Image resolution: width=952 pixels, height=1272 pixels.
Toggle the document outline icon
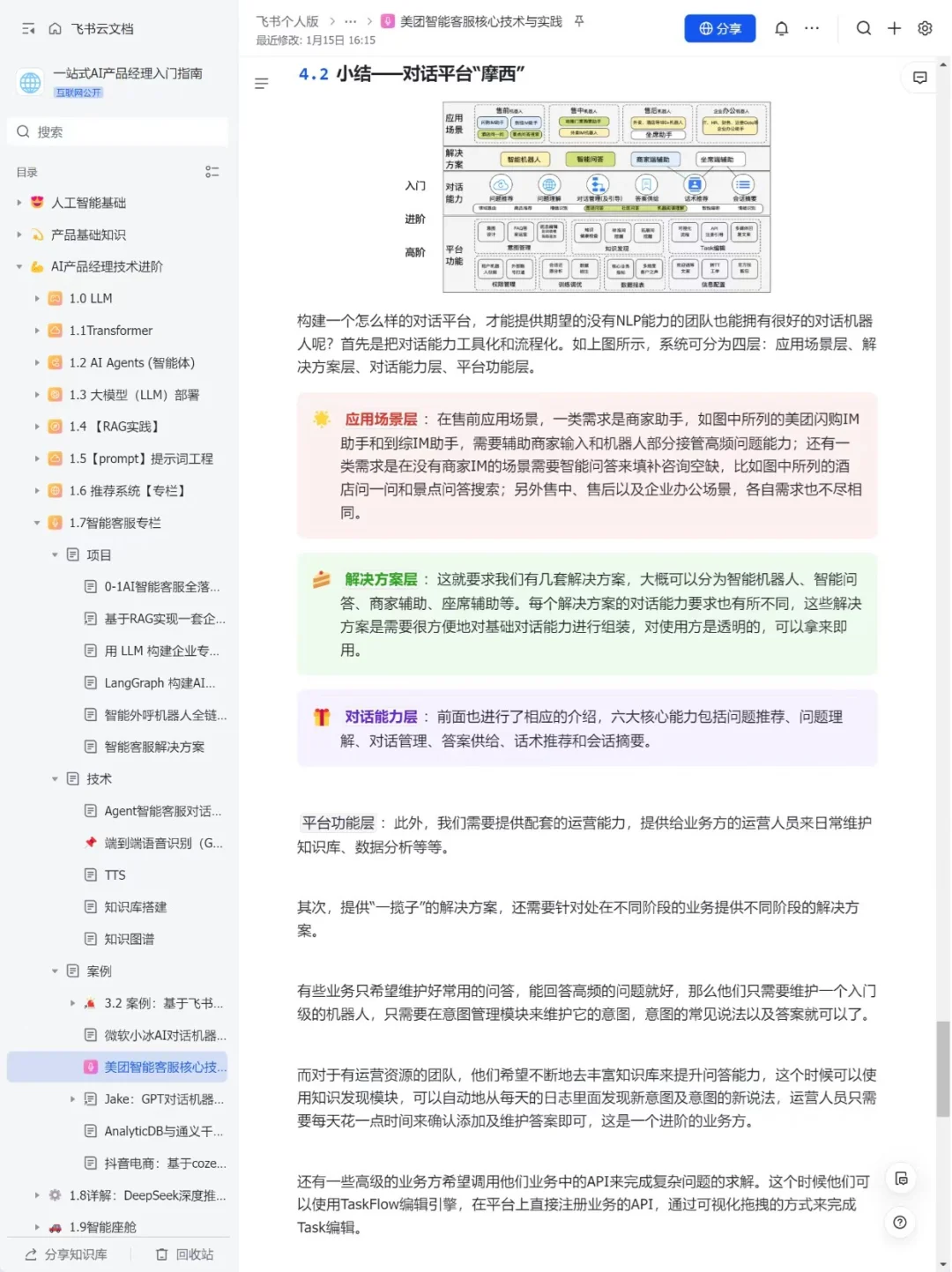pos(261,84)
